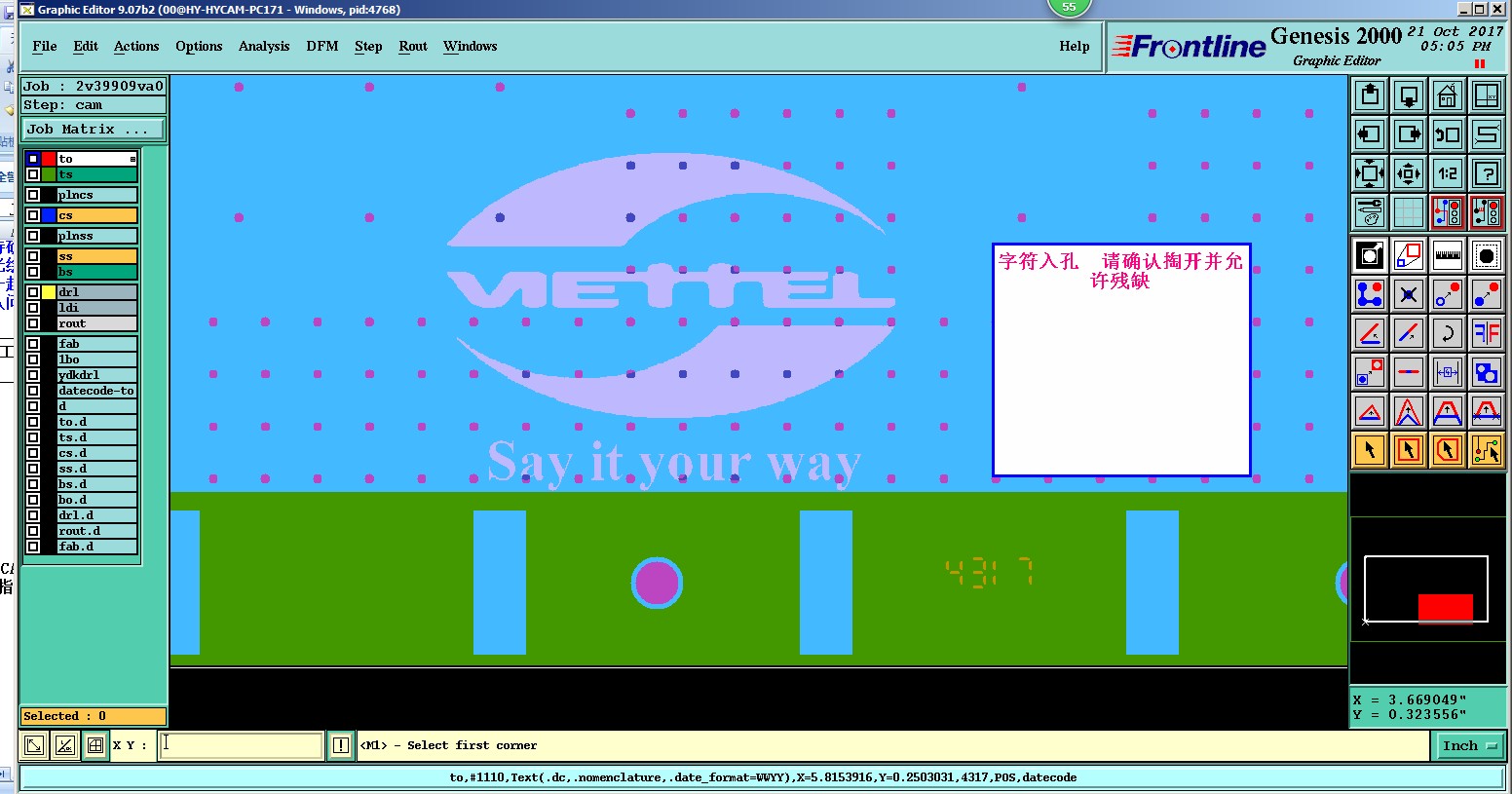Pan the view right with the right-arrow icon
The width and height of the screenshot is (1512, 794).
click(x=1409, y=134)
